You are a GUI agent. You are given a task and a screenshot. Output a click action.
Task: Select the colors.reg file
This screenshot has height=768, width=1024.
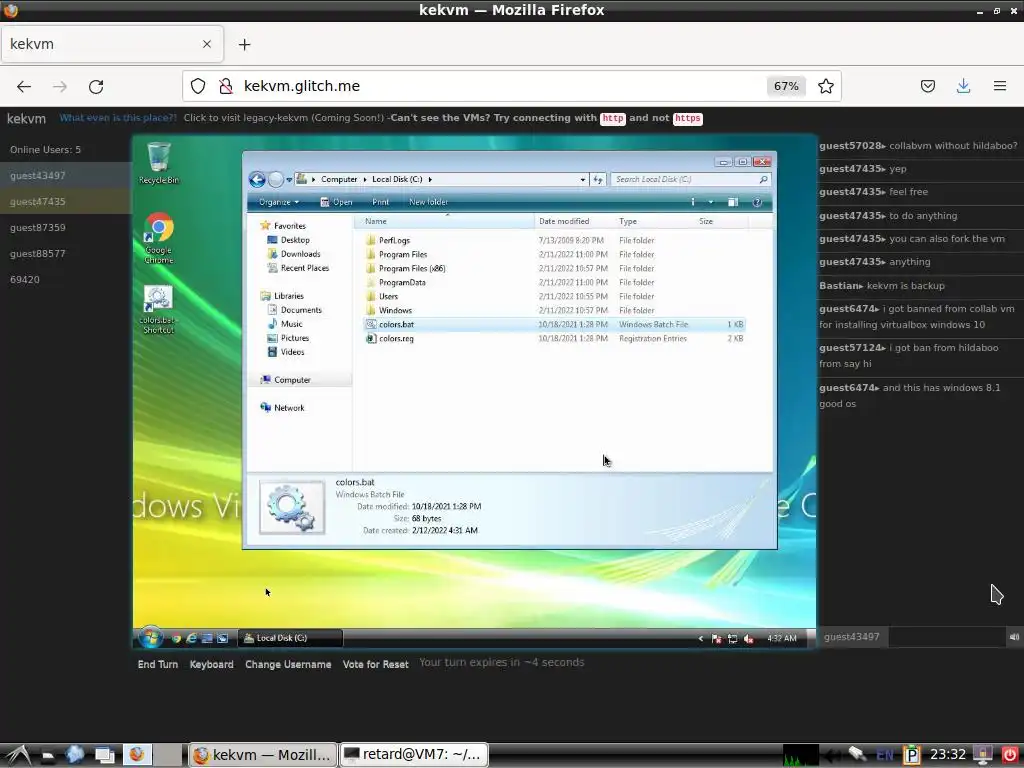coord(390,339)
